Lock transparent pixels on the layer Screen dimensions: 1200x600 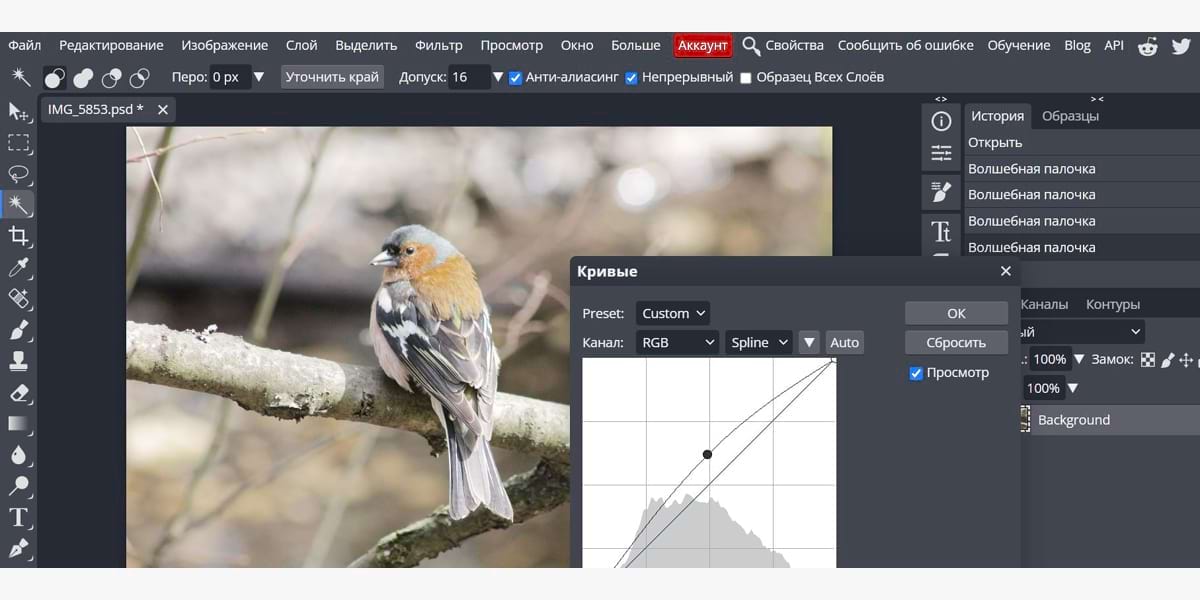click(x=1148, y=360)
